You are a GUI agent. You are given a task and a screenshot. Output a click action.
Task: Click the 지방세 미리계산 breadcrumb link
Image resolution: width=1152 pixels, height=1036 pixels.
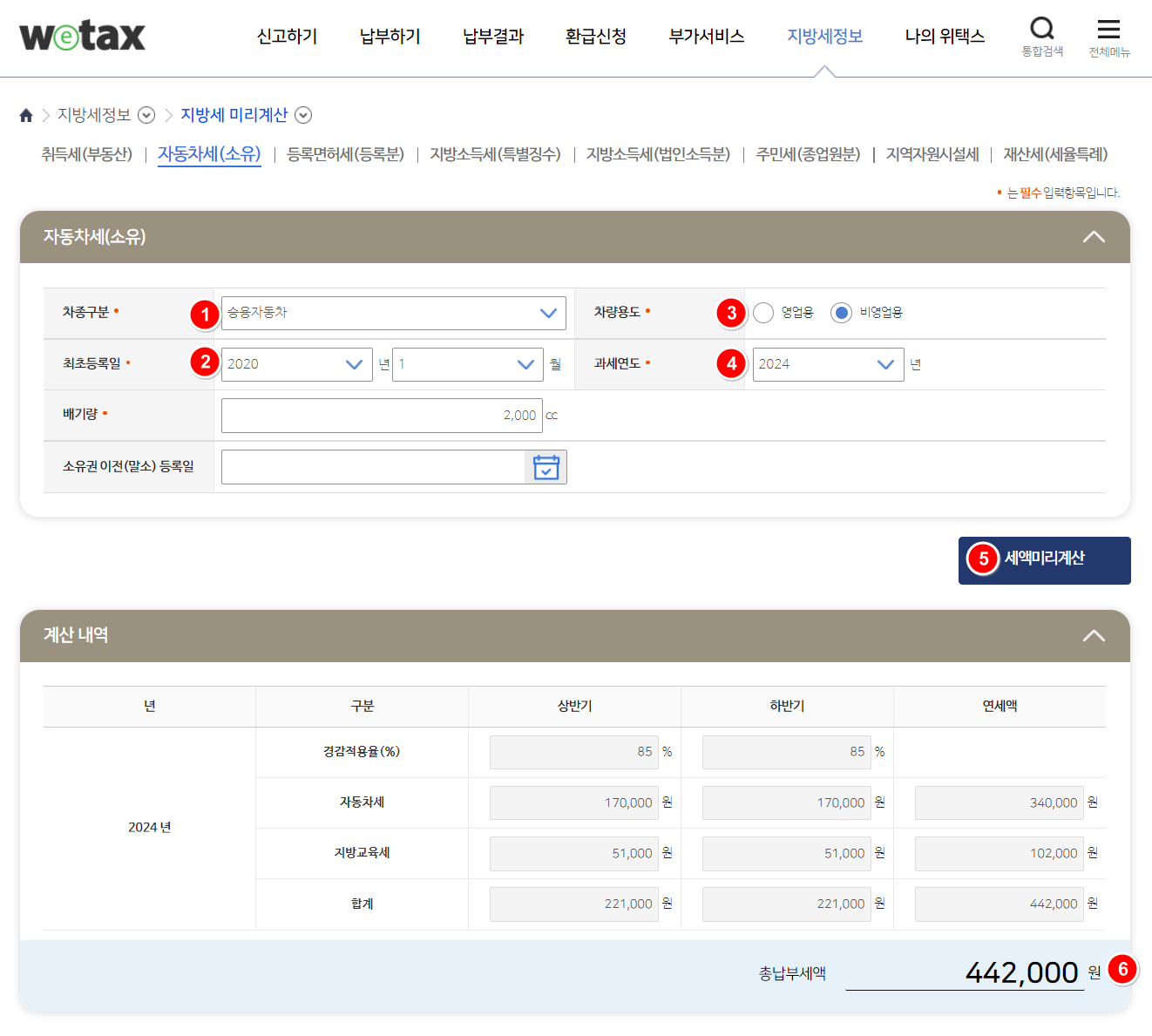pyautogui.click(x=234, y=115)
